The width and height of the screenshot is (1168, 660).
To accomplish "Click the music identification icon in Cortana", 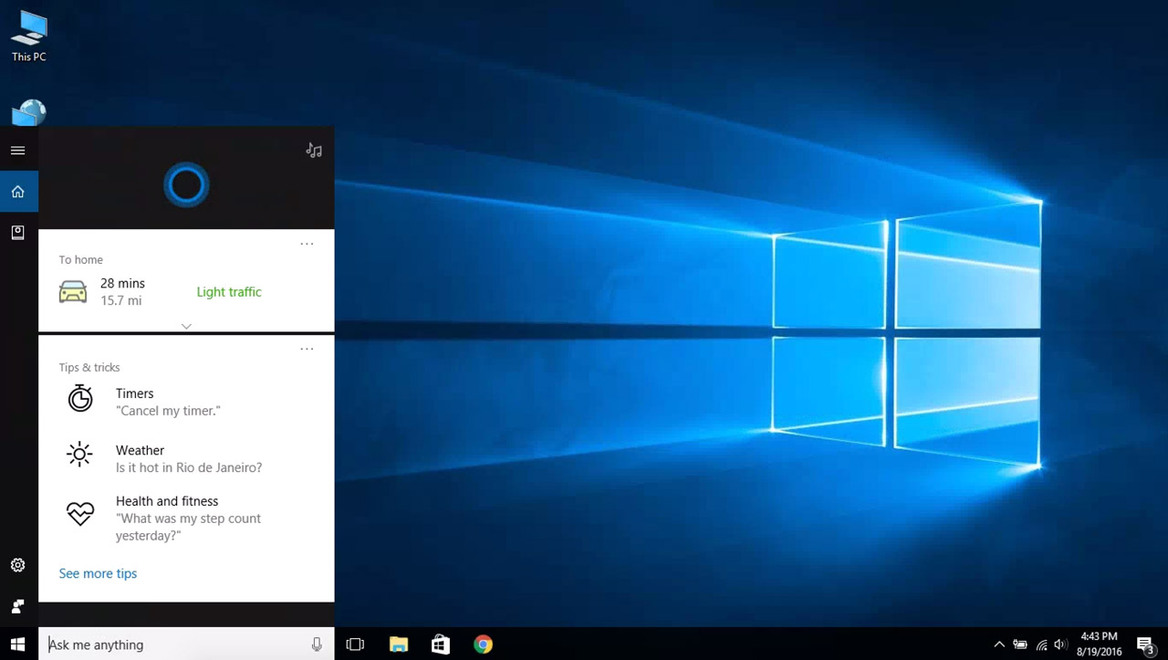I will [x=313, y=150].
